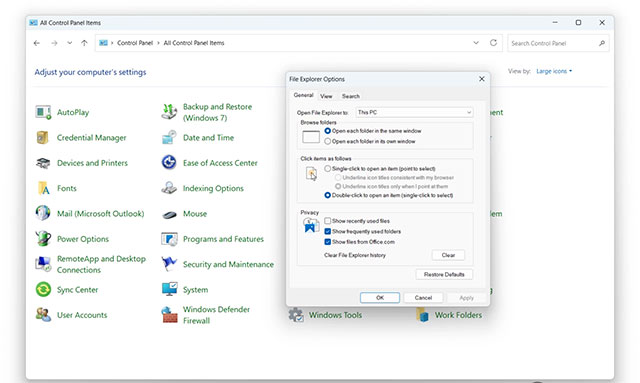Open the AutoPlay icon
This screenshot has height=383, width=640.
coord(43,112)
